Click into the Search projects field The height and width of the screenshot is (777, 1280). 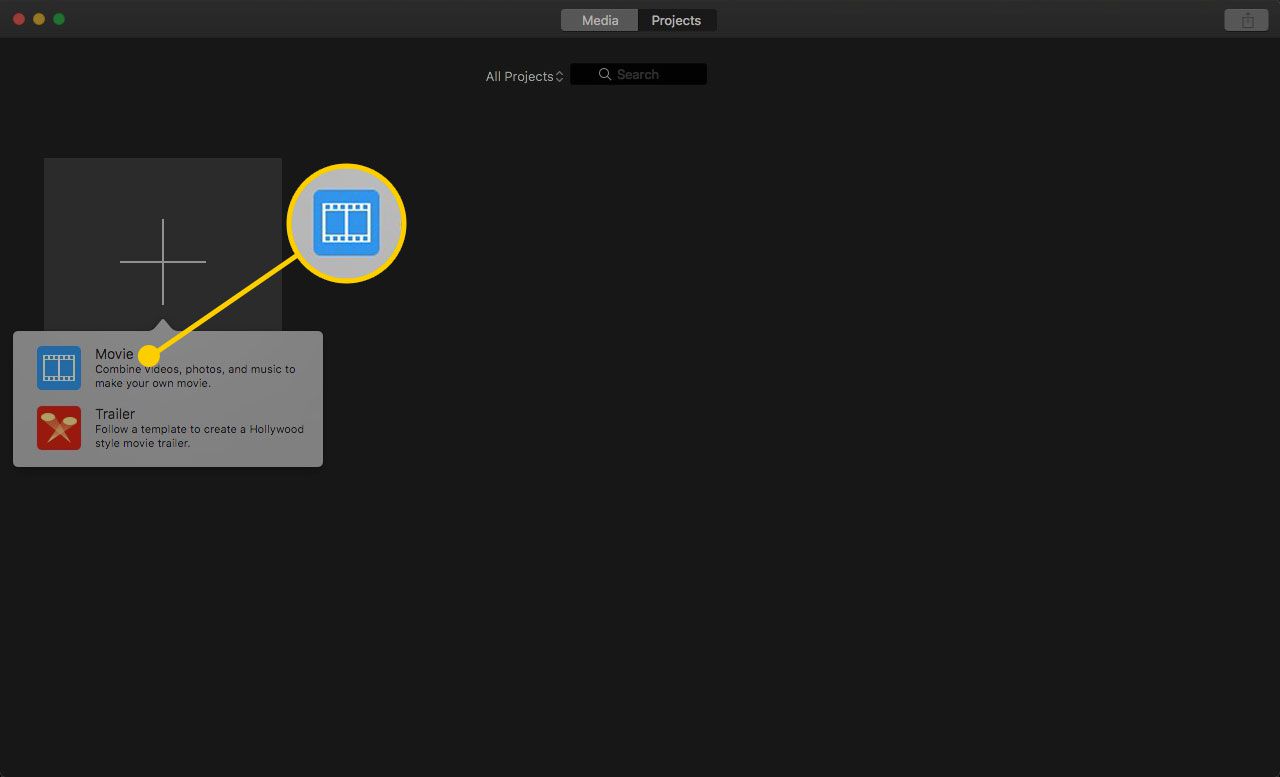639,74
